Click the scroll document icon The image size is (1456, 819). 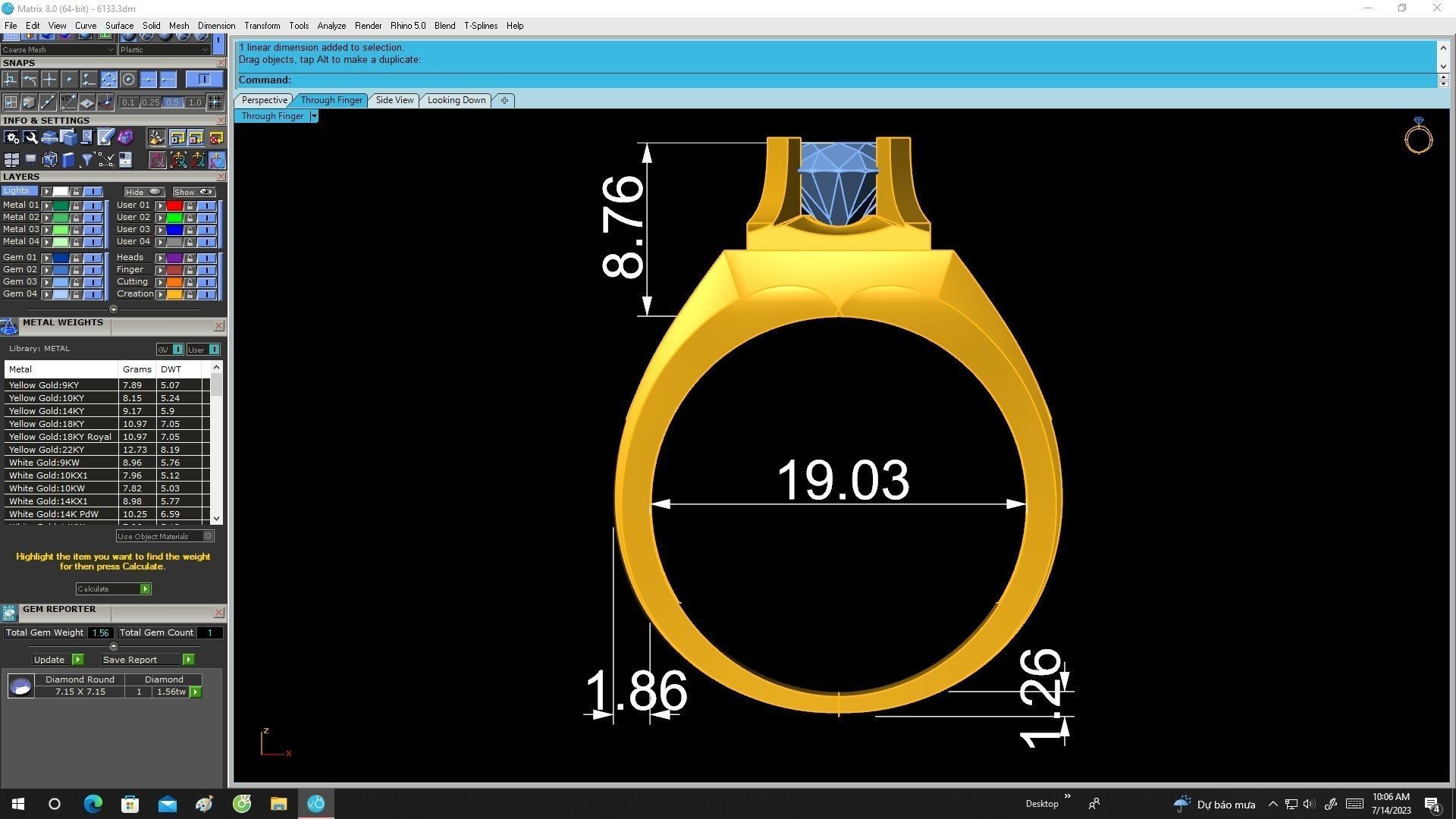(x=87, y=137)
